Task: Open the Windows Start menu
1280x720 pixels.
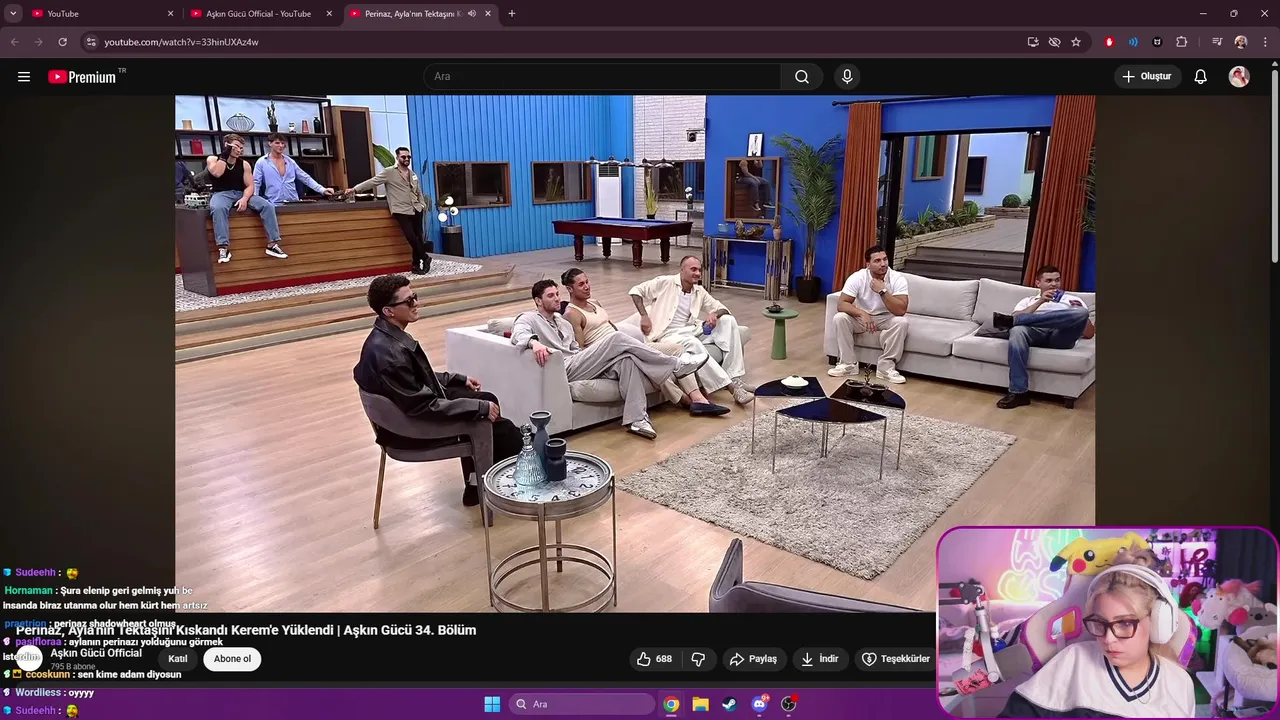Action: [x=492, y=704]
